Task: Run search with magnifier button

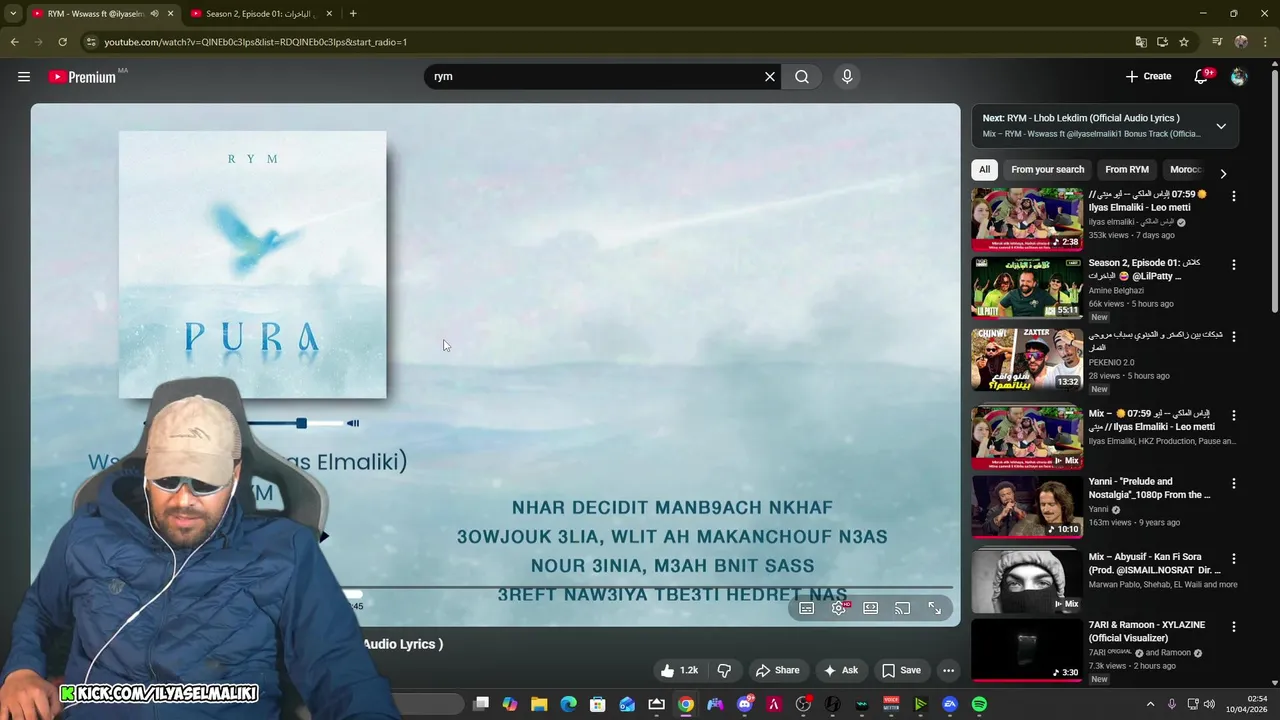Action: click(802, 77)
